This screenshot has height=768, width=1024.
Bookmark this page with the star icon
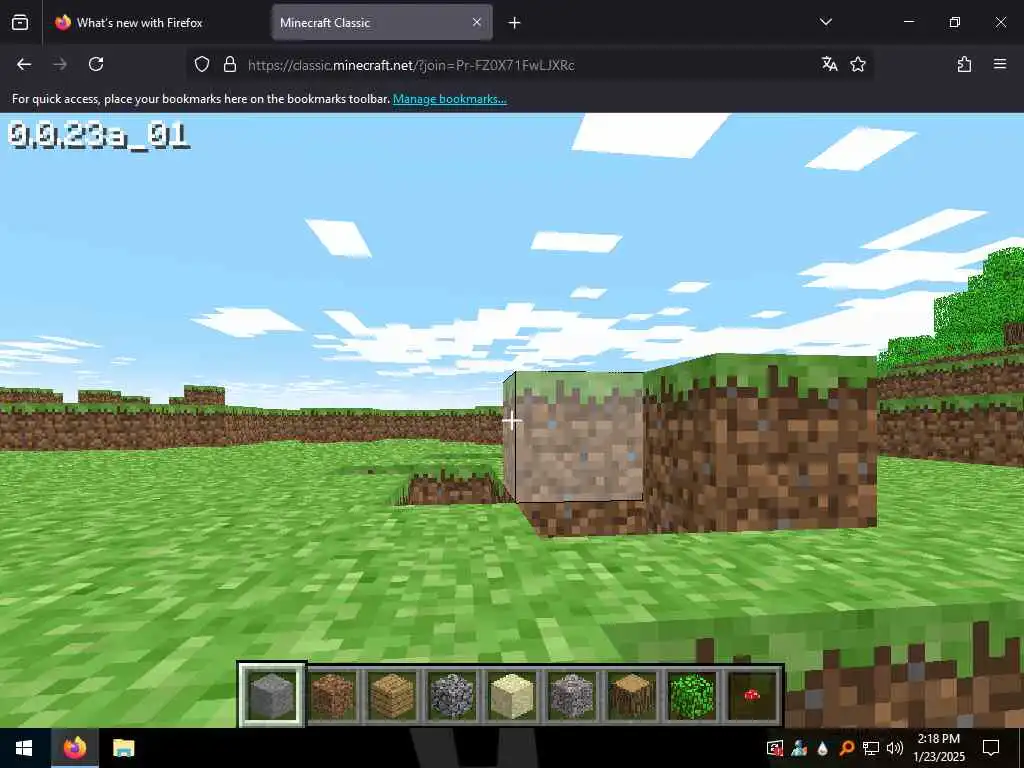tap(858, 64)
